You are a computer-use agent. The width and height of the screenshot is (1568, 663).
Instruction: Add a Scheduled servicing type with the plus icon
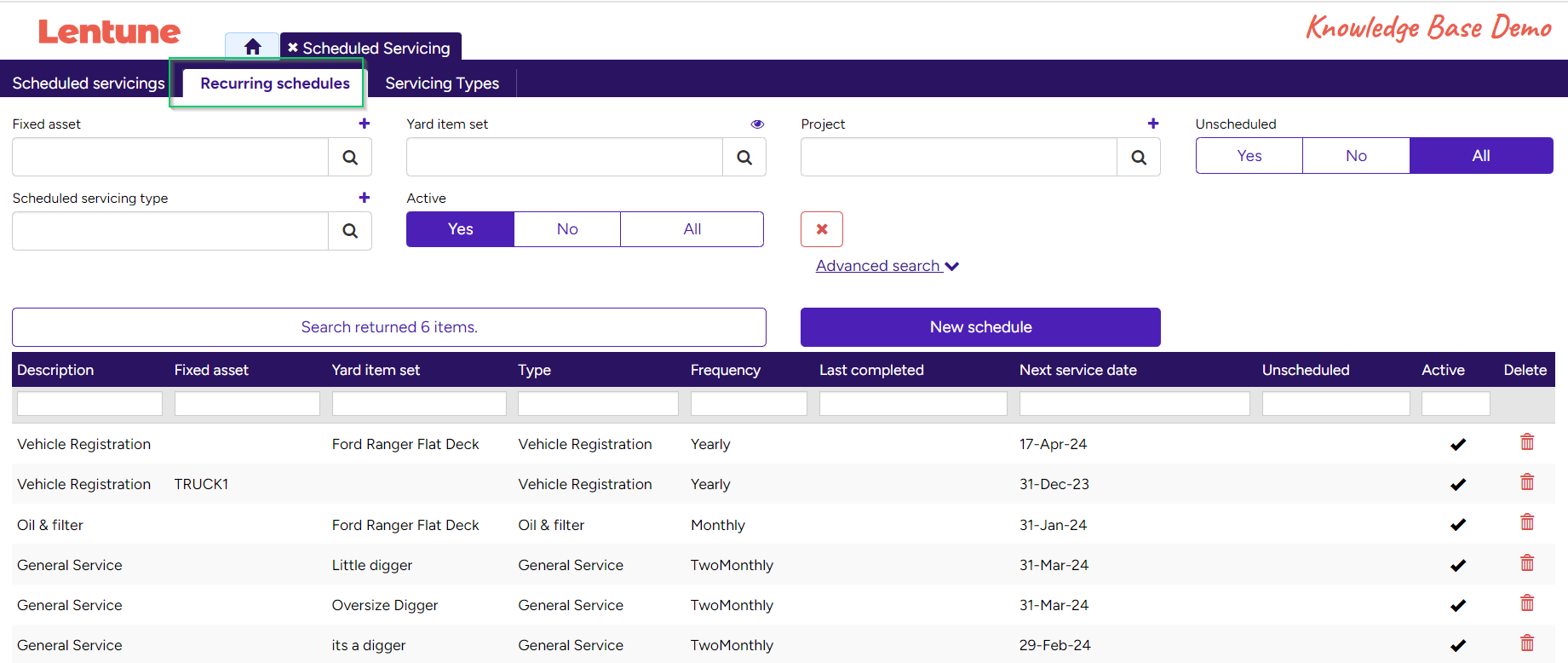pos(365,198)
